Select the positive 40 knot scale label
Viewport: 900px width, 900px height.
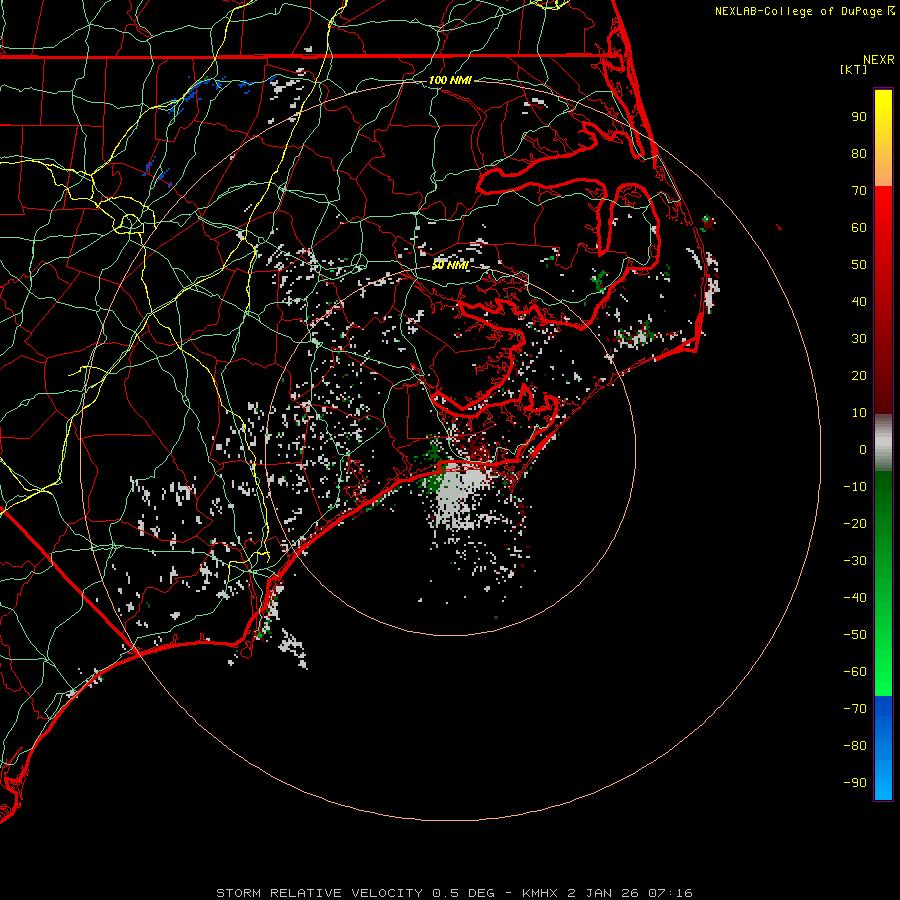pyautogui.click(x=859, y=302)
